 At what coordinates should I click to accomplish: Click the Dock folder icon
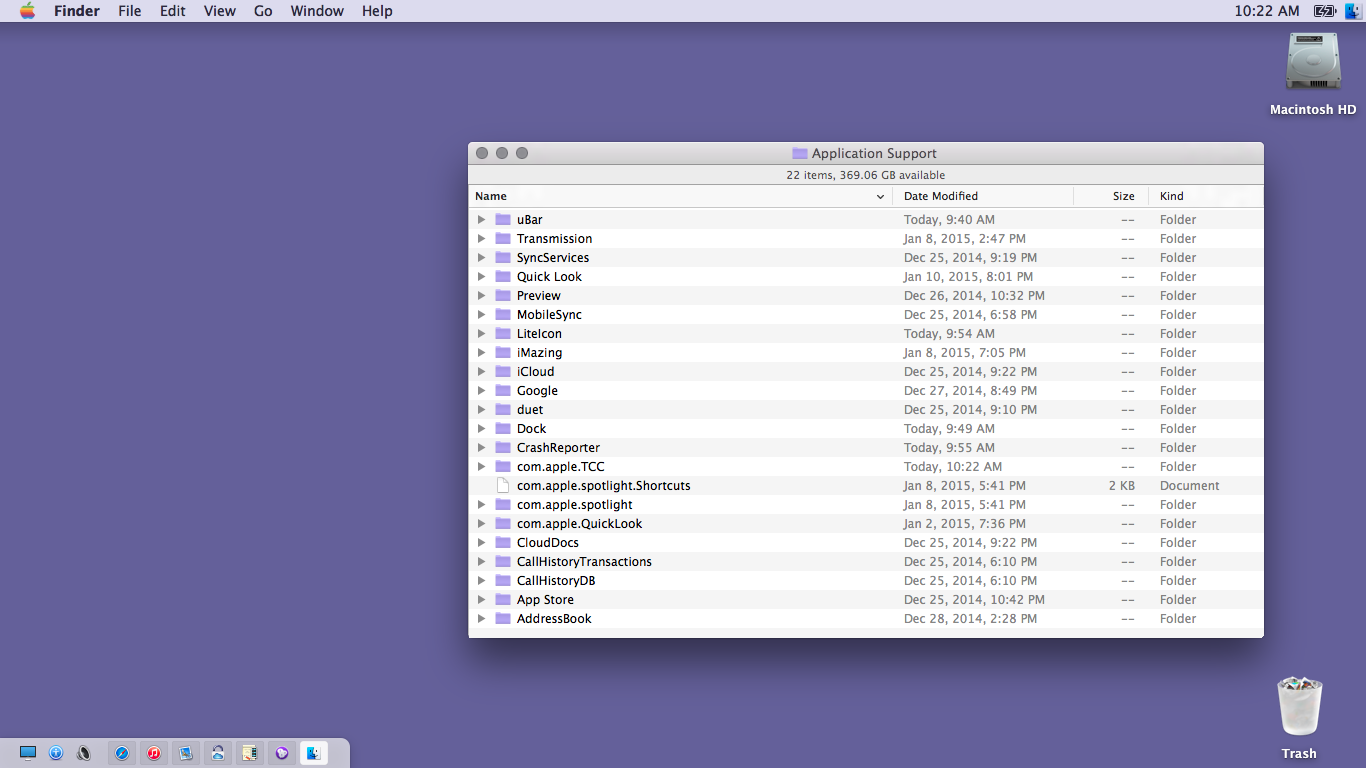click(503, 429)
